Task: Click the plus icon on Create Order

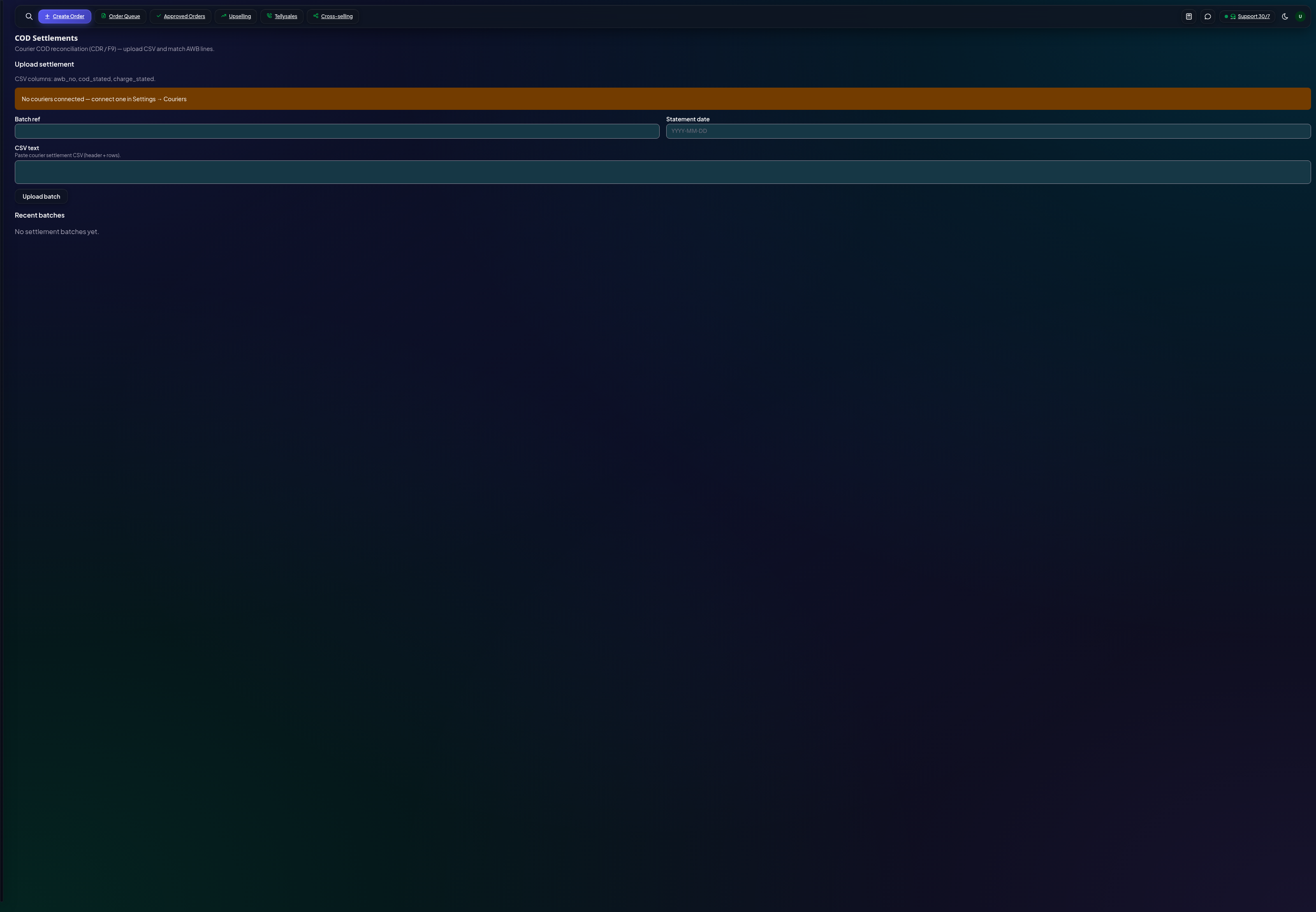Action: click(x=47, y=16)
